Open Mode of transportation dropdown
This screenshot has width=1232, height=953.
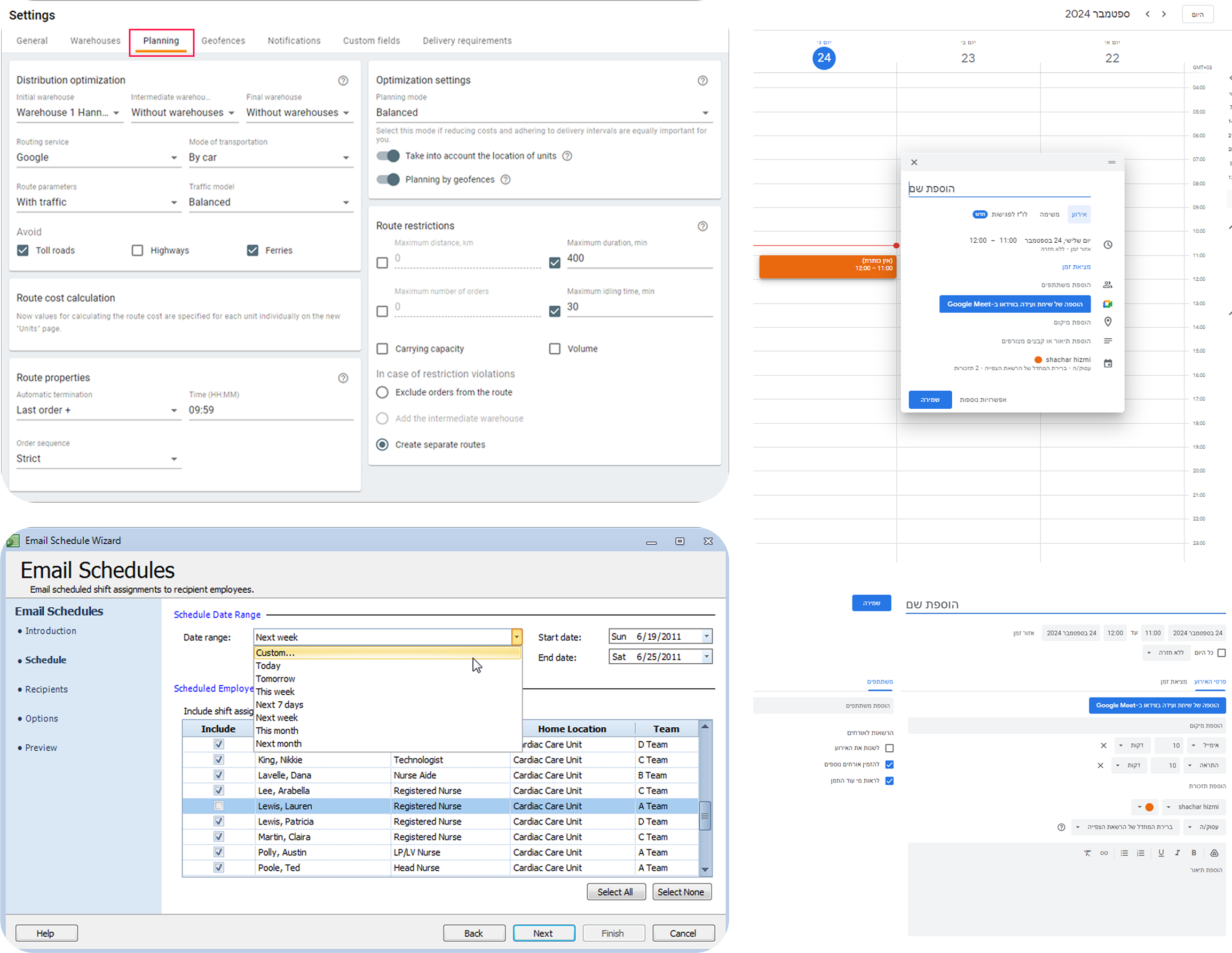click(271, 158)
